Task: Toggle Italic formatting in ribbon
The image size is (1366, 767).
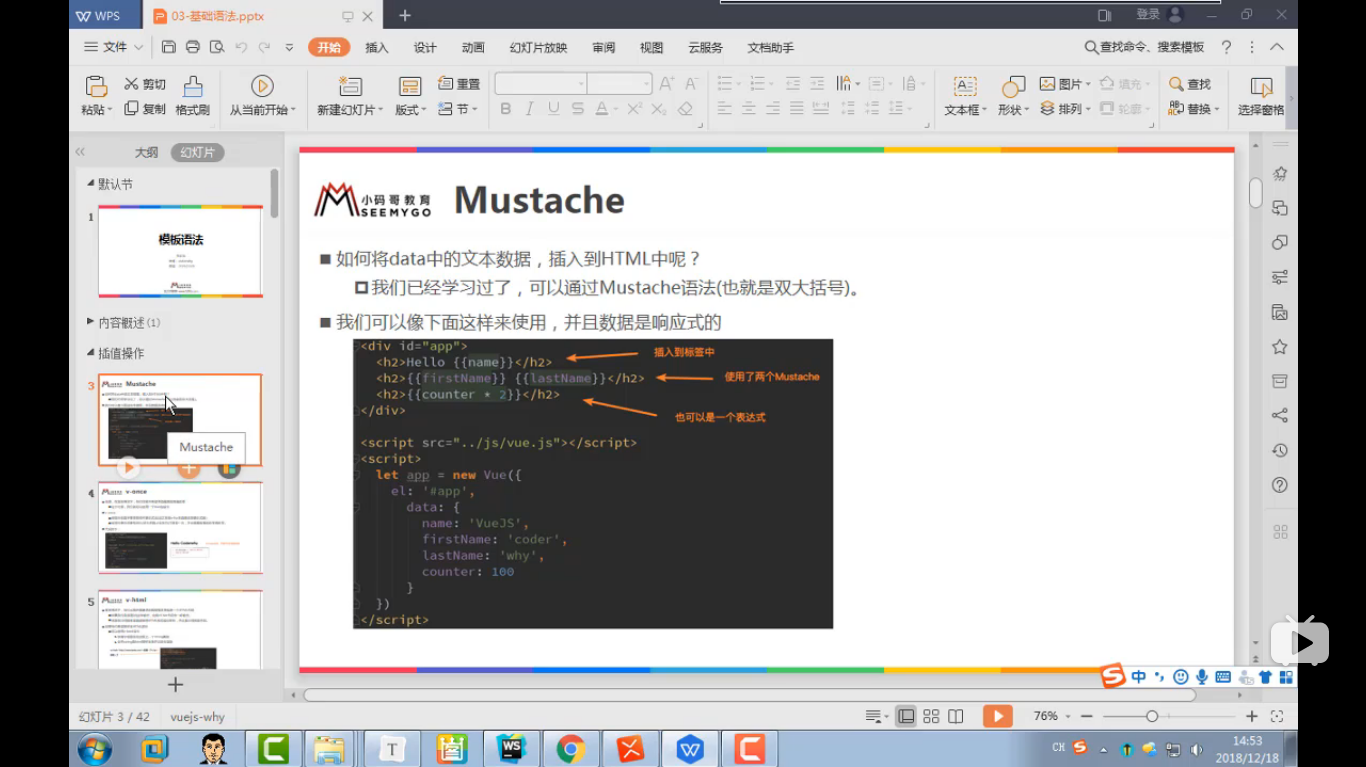Action: point(529,109)
